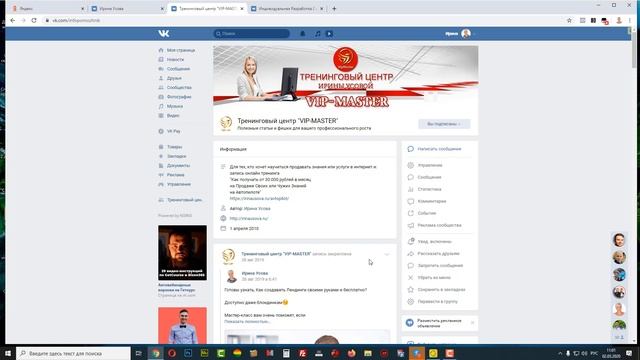Switch to the Яндекс browser tab
The height and width of the screenshot is (360, 640).
coord(47,8)
